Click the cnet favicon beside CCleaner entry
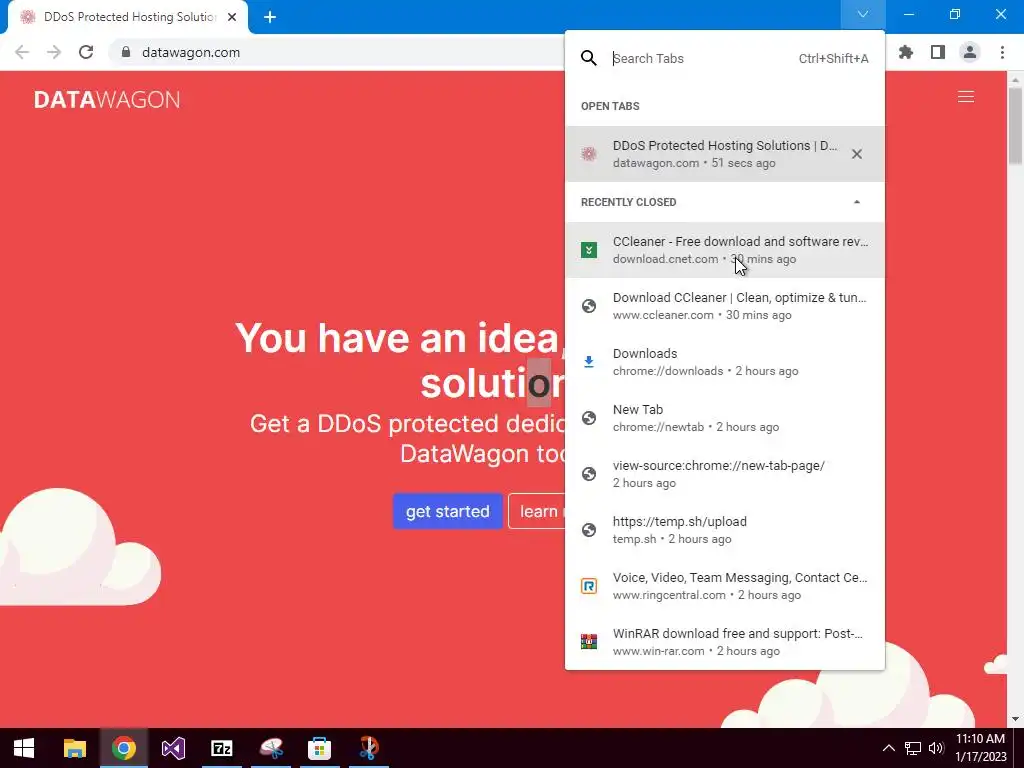 point(588,250)
